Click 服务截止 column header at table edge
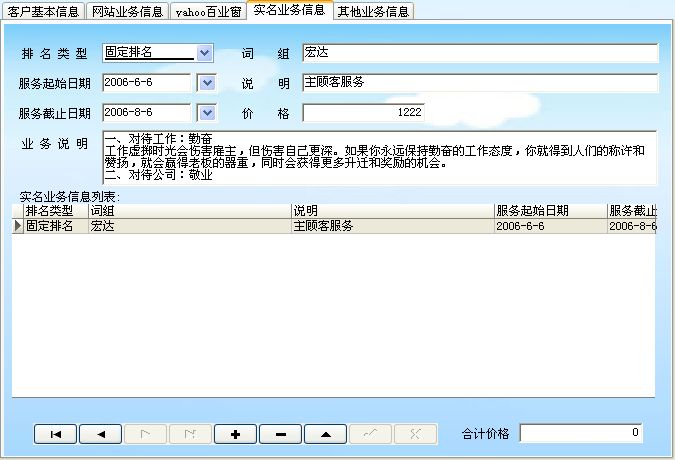The height and width of the screenshot is (460, 675). pyautogui.click(x=632, y=211)
